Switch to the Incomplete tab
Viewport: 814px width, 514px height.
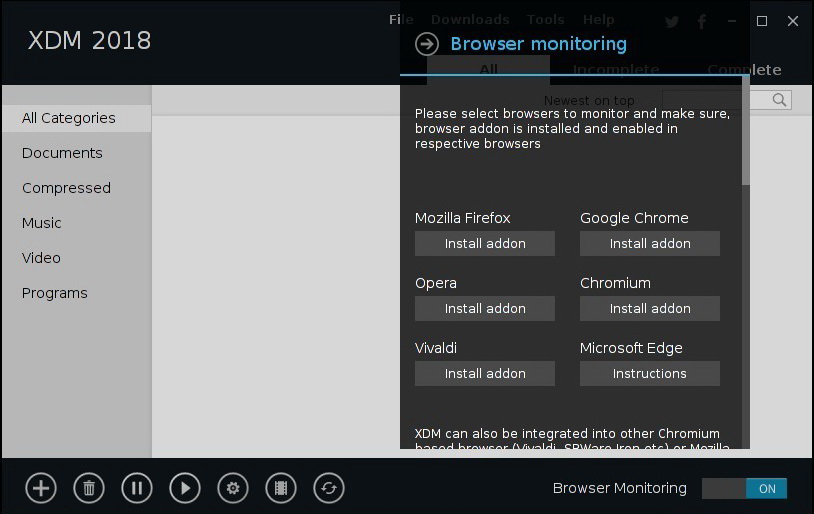616,70
